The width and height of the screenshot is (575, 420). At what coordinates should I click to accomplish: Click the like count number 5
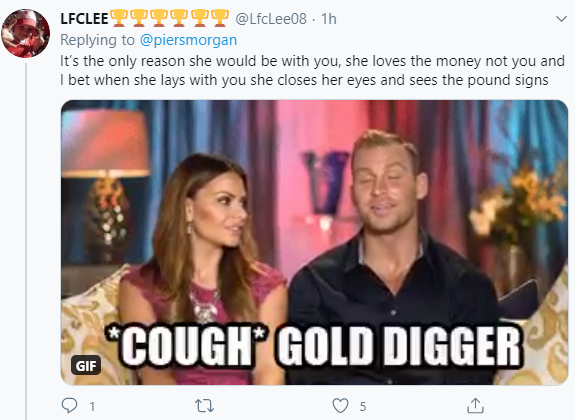click(363, 406)
